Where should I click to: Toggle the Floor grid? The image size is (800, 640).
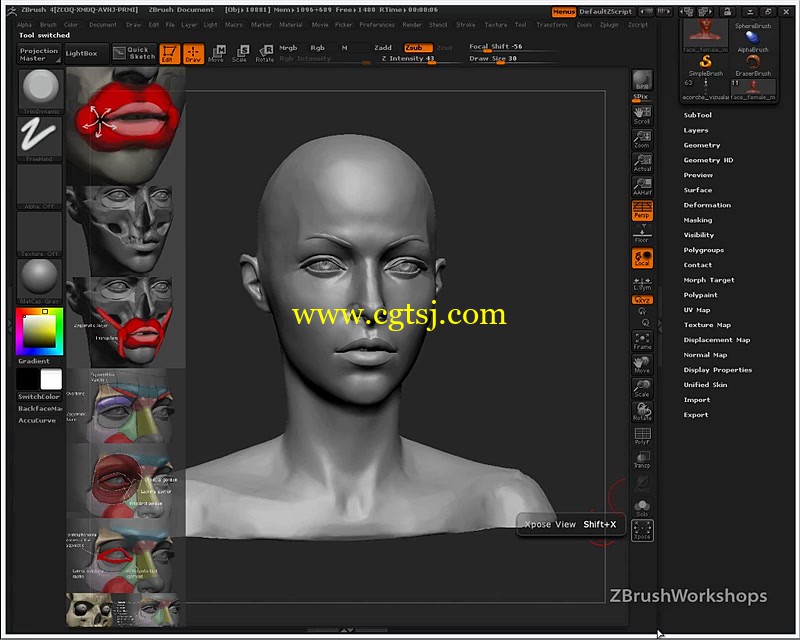pyautogui.click(x=642, y=234)
